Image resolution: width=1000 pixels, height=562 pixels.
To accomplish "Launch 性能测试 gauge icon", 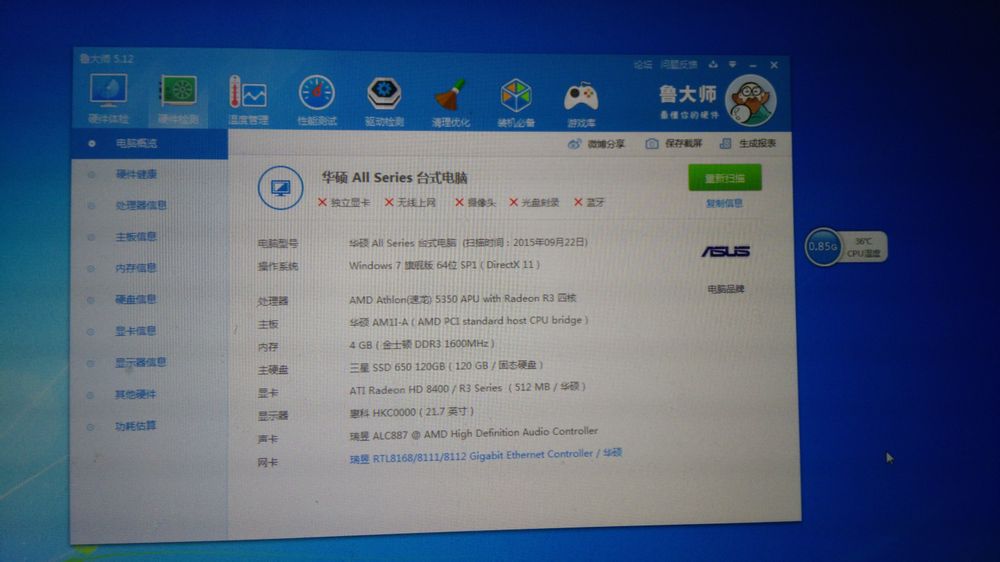I will tap(317, 93).
